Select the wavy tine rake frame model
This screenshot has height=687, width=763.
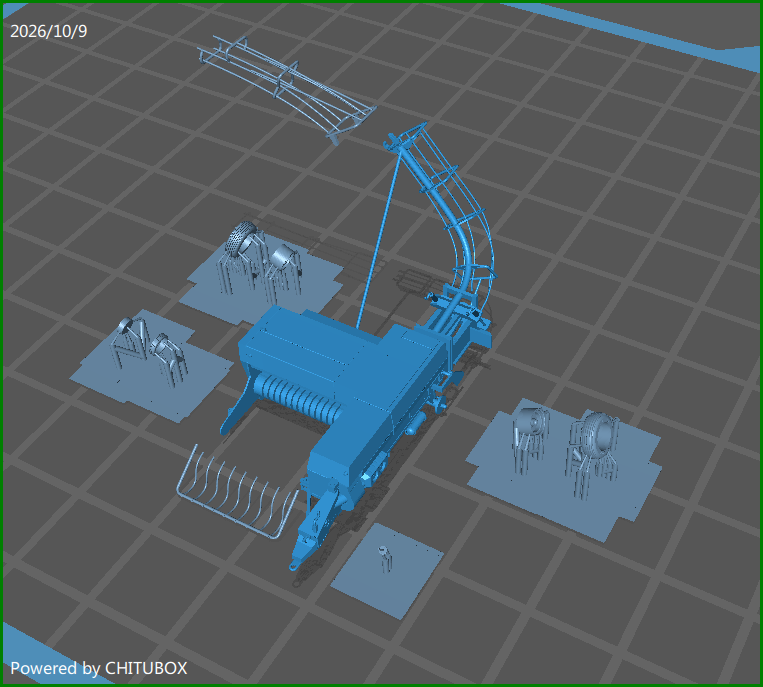click(237, 491)
